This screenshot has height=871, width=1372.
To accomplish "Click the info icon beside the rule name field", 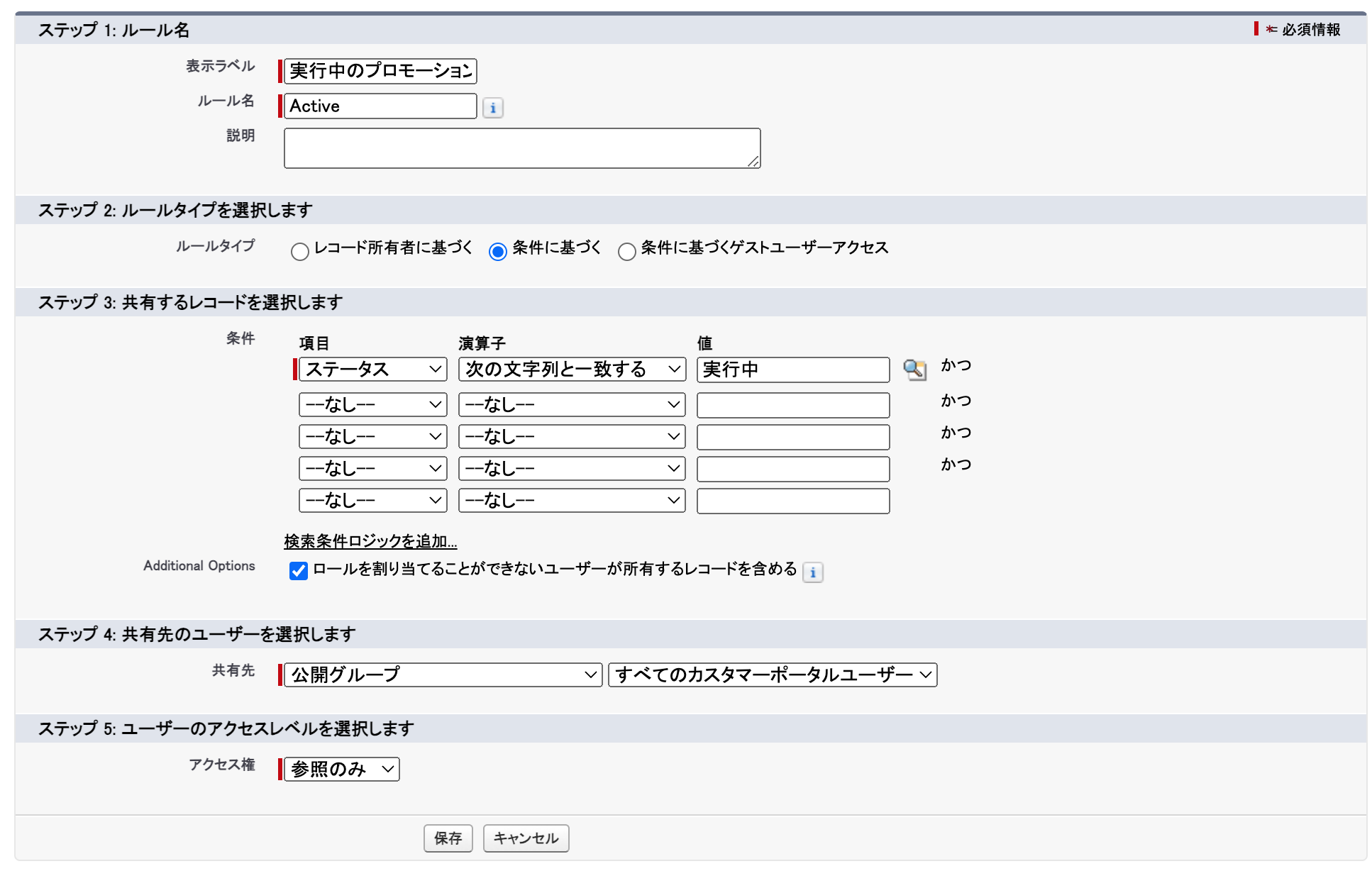I will click(x=492, y=108).
